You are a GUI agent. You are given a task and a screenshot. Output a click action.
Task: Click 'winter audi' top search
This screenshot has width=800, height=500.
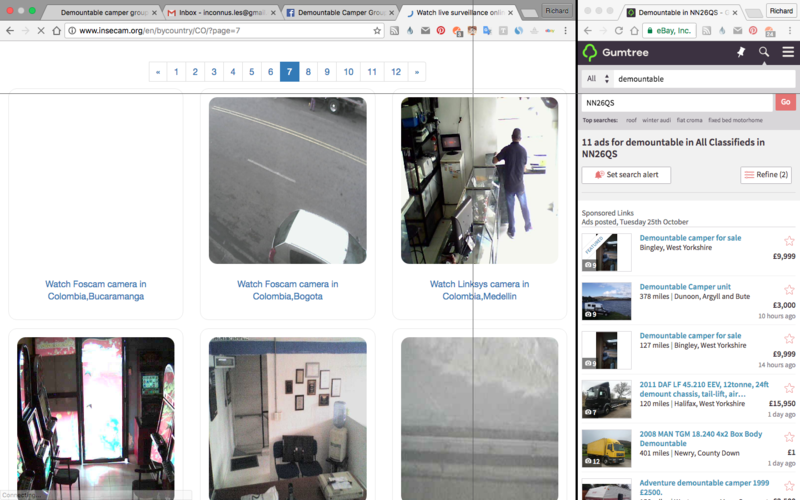[x=656, y=120]
